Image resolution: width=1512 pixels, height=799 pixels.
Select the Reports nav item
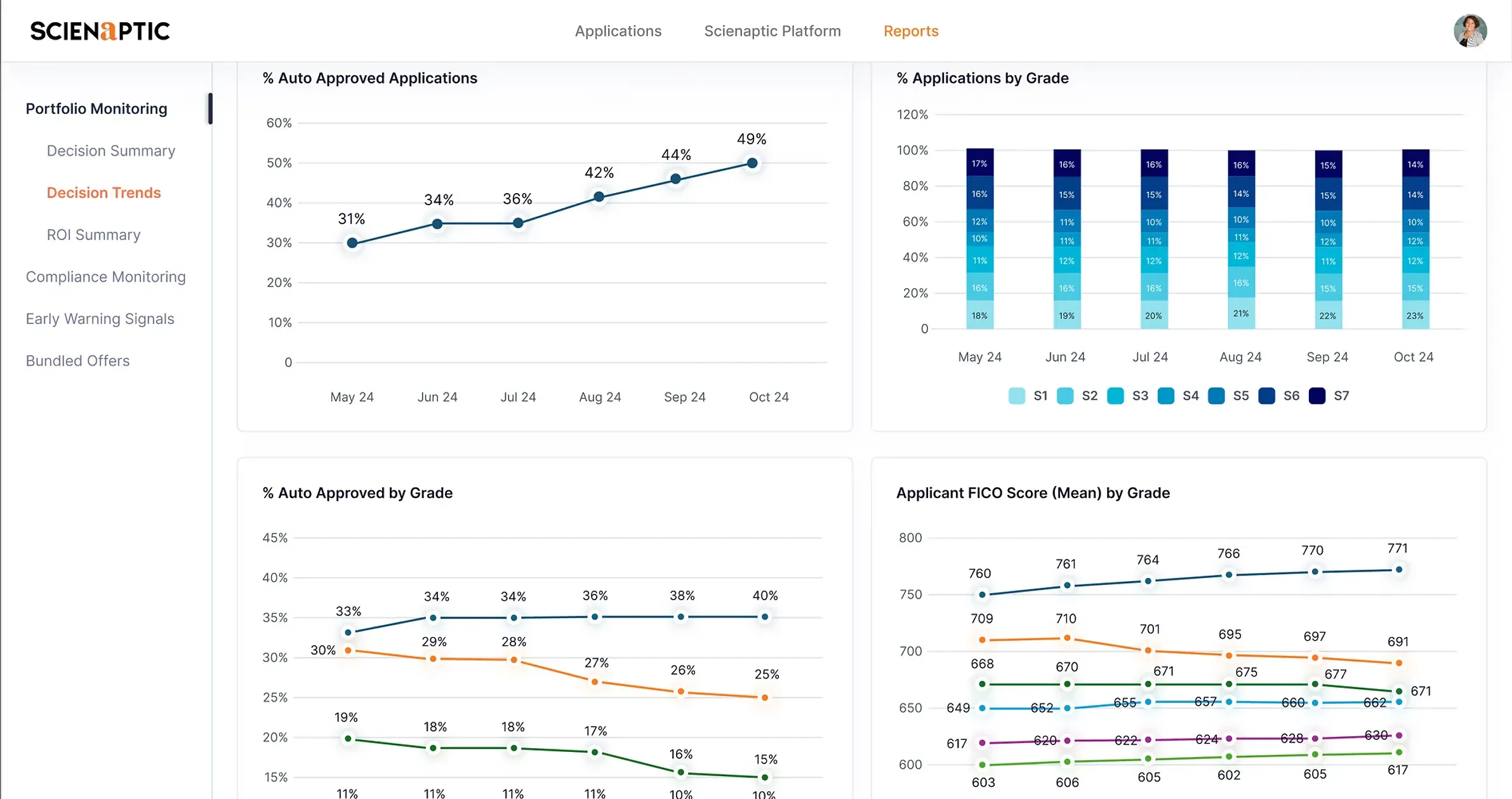click(x=911, y=31)
